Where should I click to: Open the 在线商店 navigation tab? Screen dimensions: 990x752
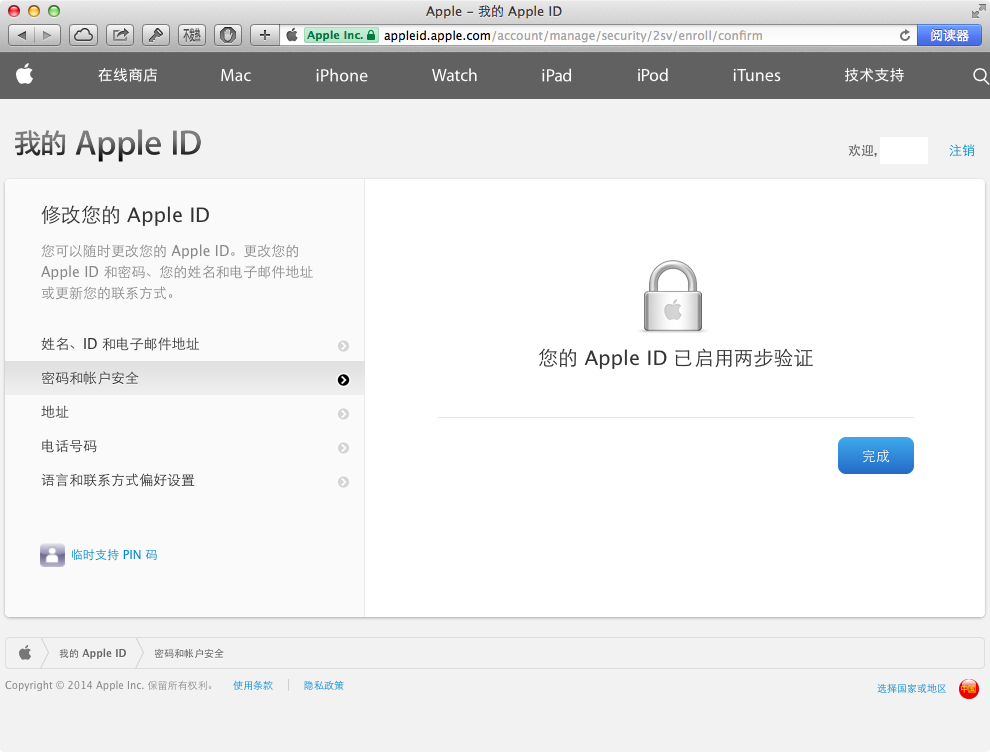128,75
